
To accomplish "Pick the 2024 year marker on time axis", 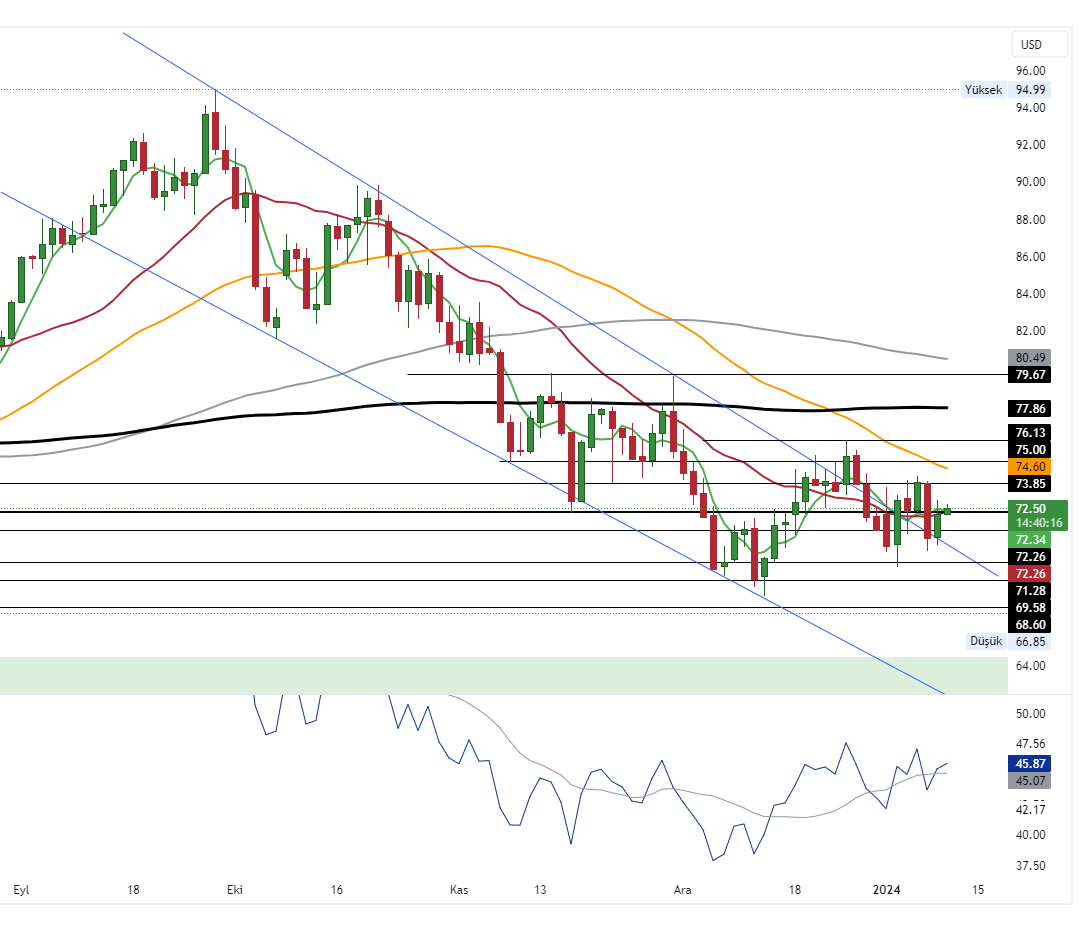I will click(x=888, y=889).
